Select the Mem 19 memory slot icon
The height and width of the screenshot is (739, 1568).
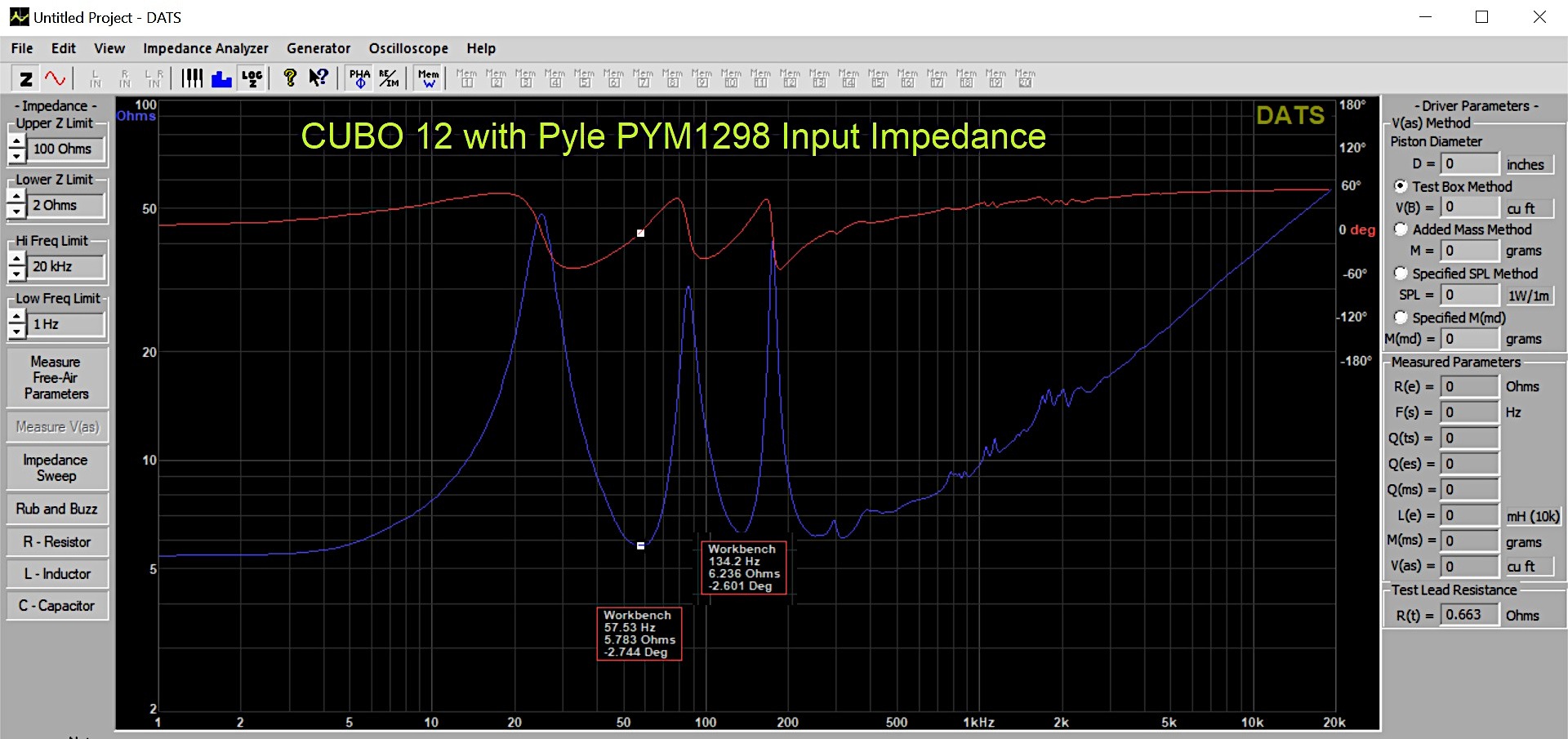(x=996, y=78)
